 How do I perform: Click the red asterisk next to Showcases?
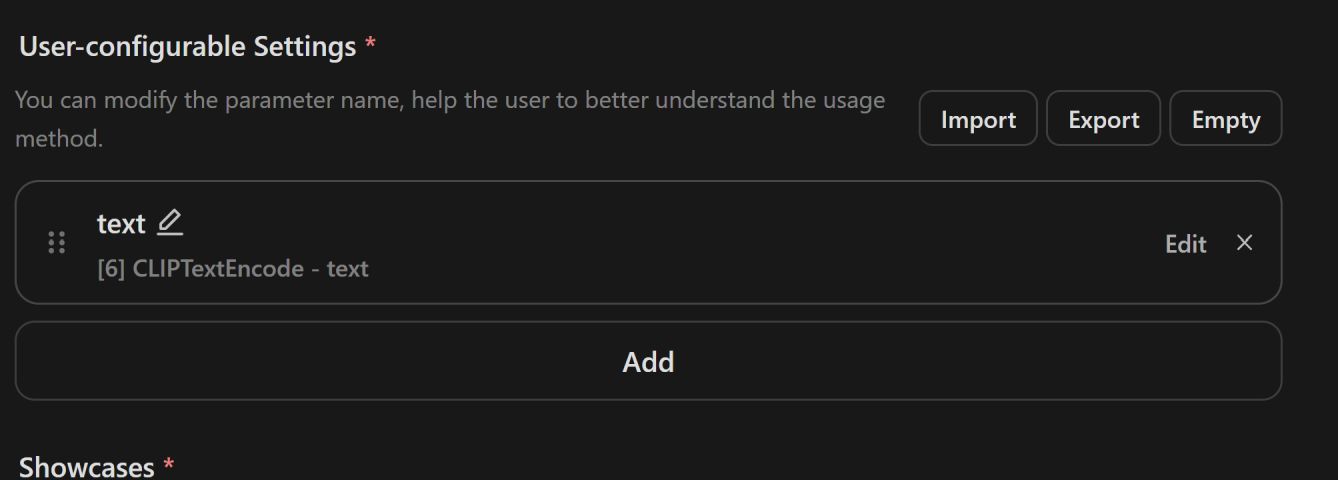pos(168,465)
